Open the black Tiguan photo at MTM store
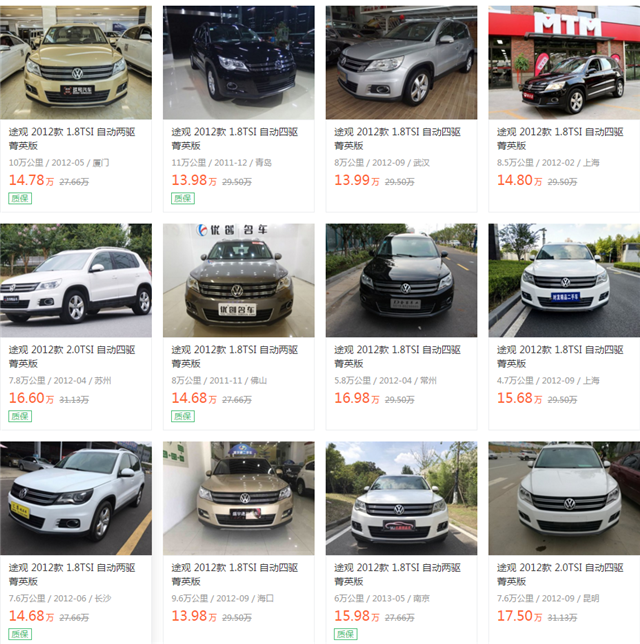This screenshot has height=644, width=640. click(564, 62)
